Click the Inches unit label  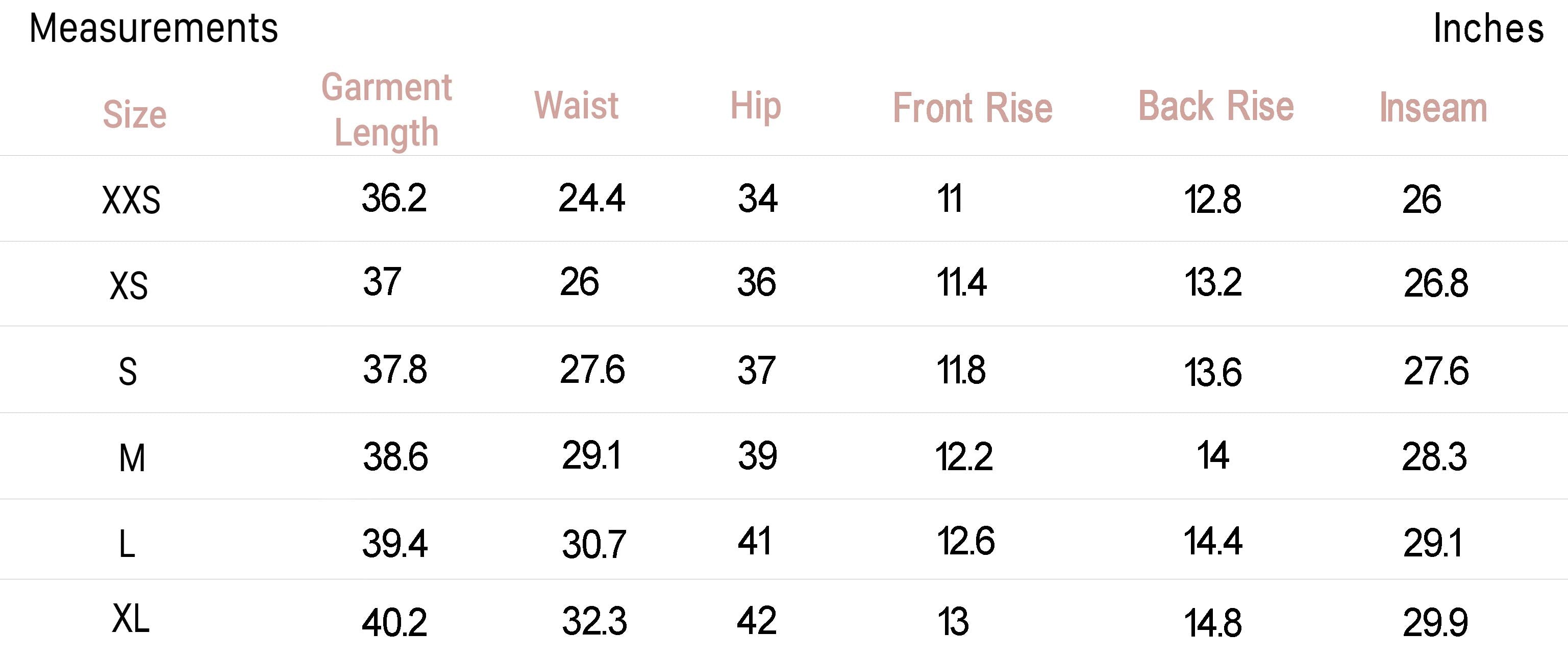(x=1488, y=29)
